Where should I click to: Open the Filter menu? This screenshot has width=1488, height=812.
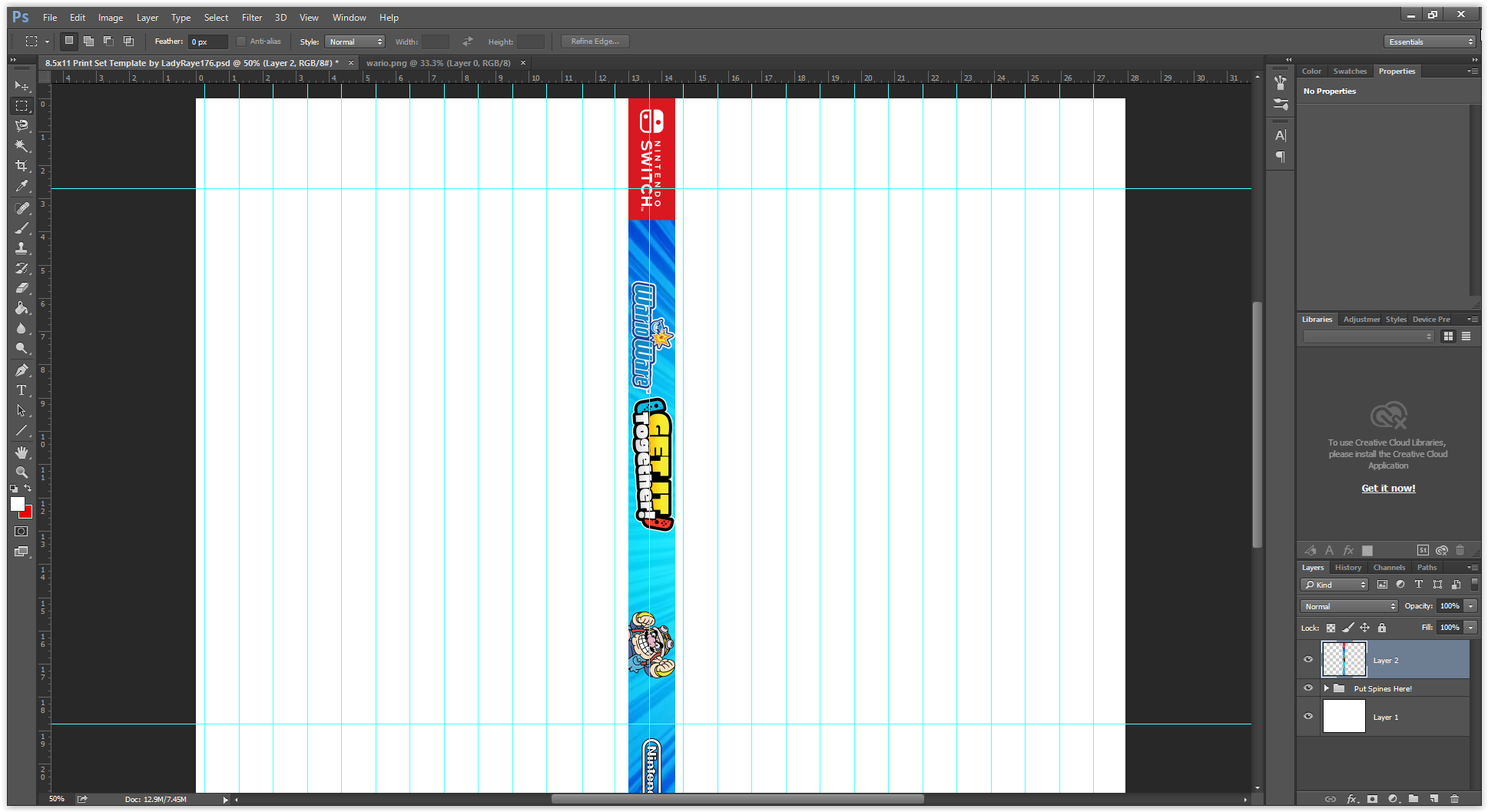coord(251,17)
